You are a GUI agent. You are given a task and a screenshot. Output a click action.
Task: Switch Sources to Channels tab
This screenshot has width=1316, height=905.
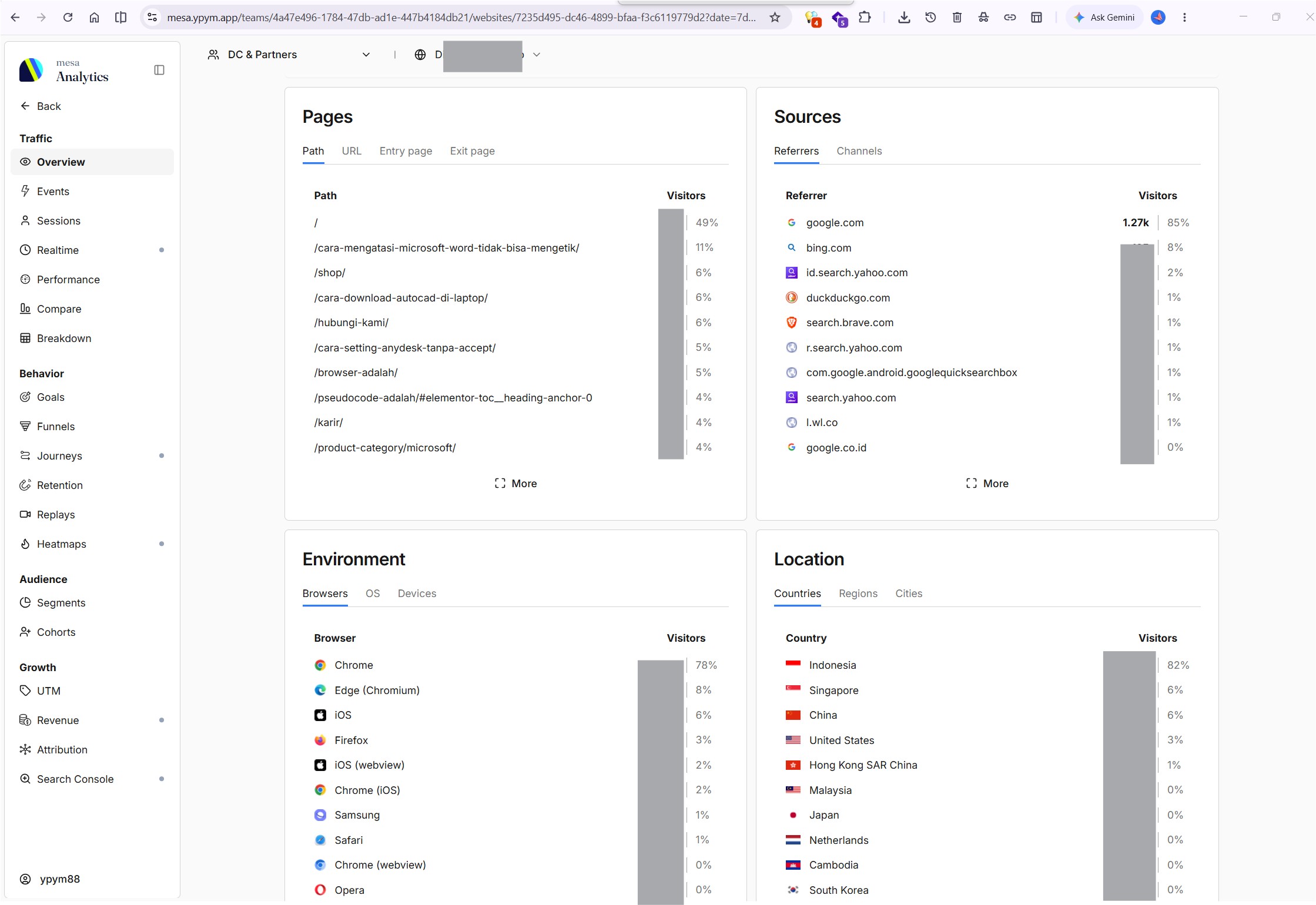tap(859, 151)
